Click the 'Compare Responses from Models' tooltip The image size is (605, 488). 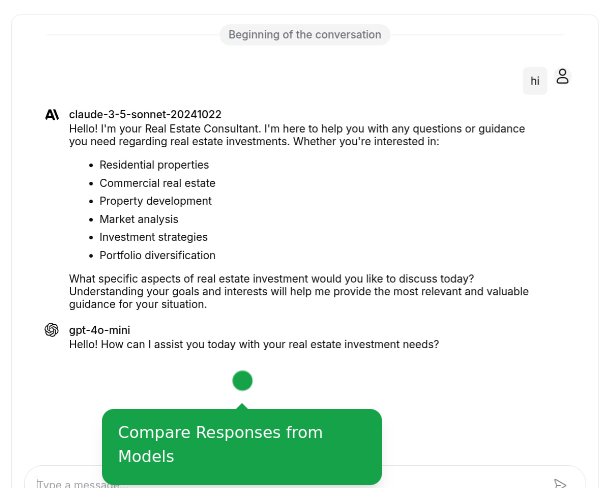point(242,447)
